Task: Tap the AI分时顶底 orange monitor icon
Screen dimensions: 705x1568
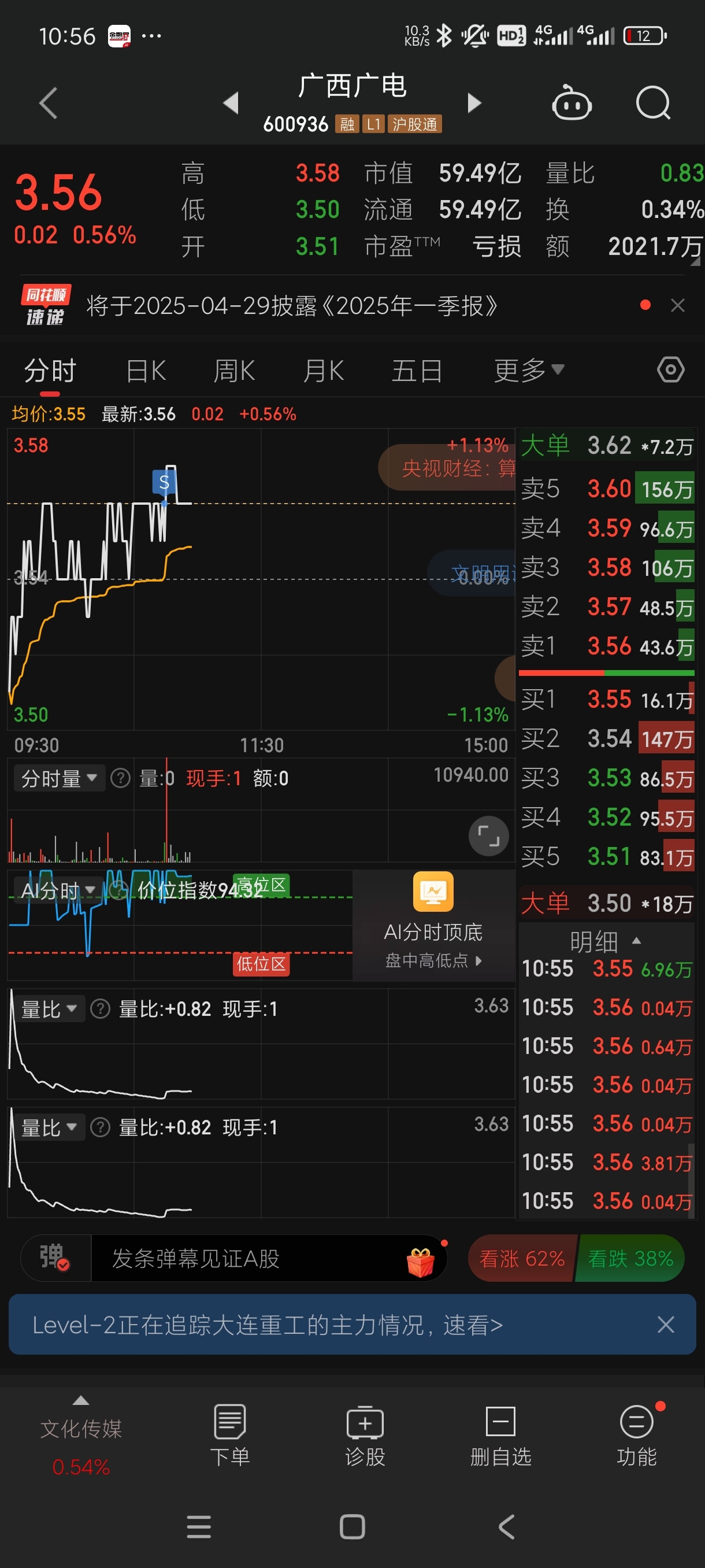Action: (433, 891)
